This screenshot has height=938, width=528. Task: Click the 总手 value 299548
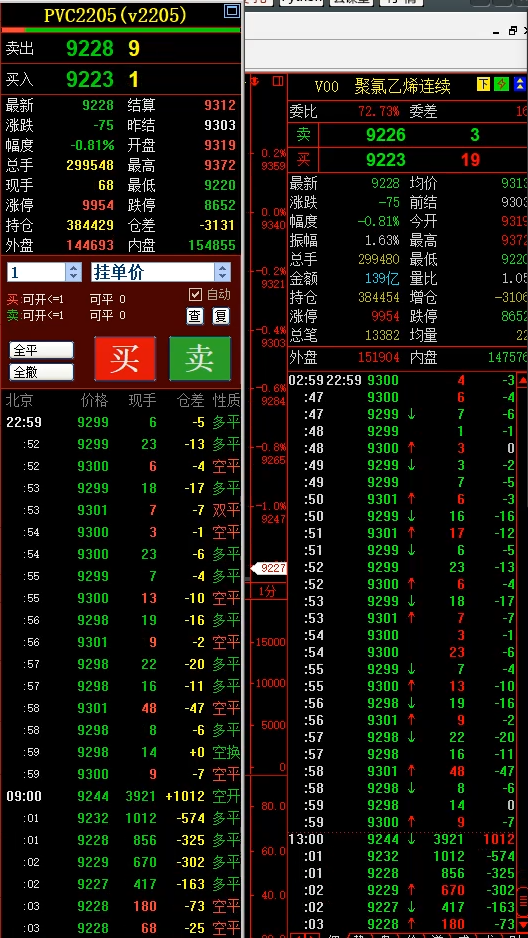pyautogui.click(x=90, y=166)
